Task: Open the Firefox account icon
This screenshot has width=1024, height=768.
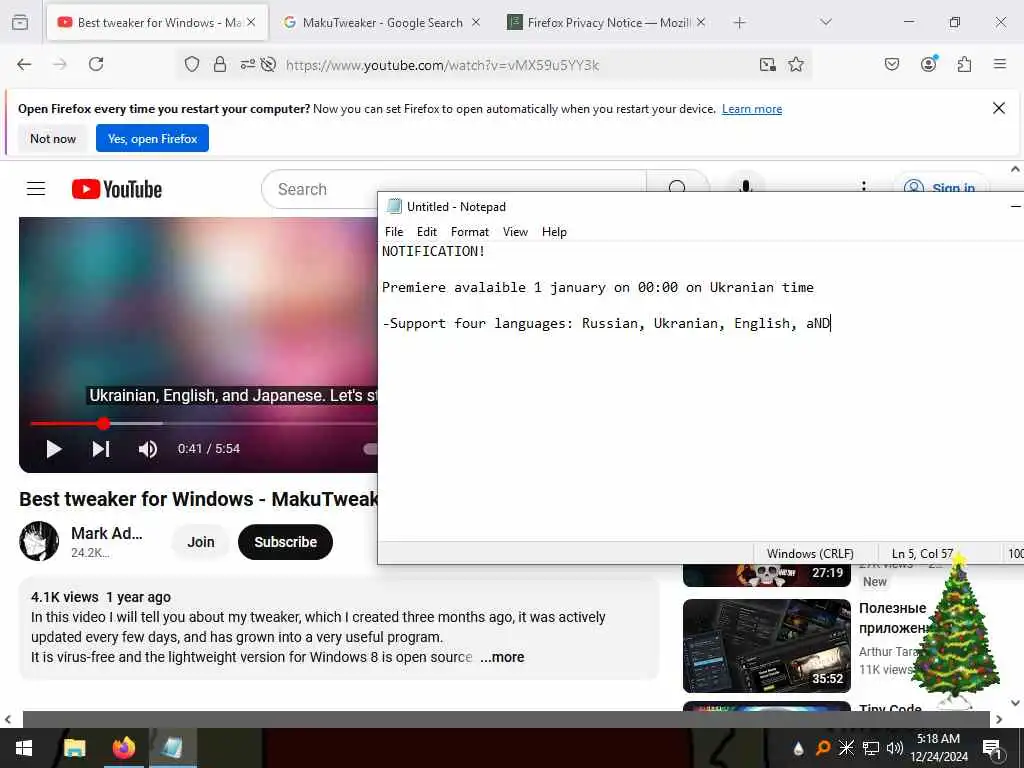Action: point(928,64)
